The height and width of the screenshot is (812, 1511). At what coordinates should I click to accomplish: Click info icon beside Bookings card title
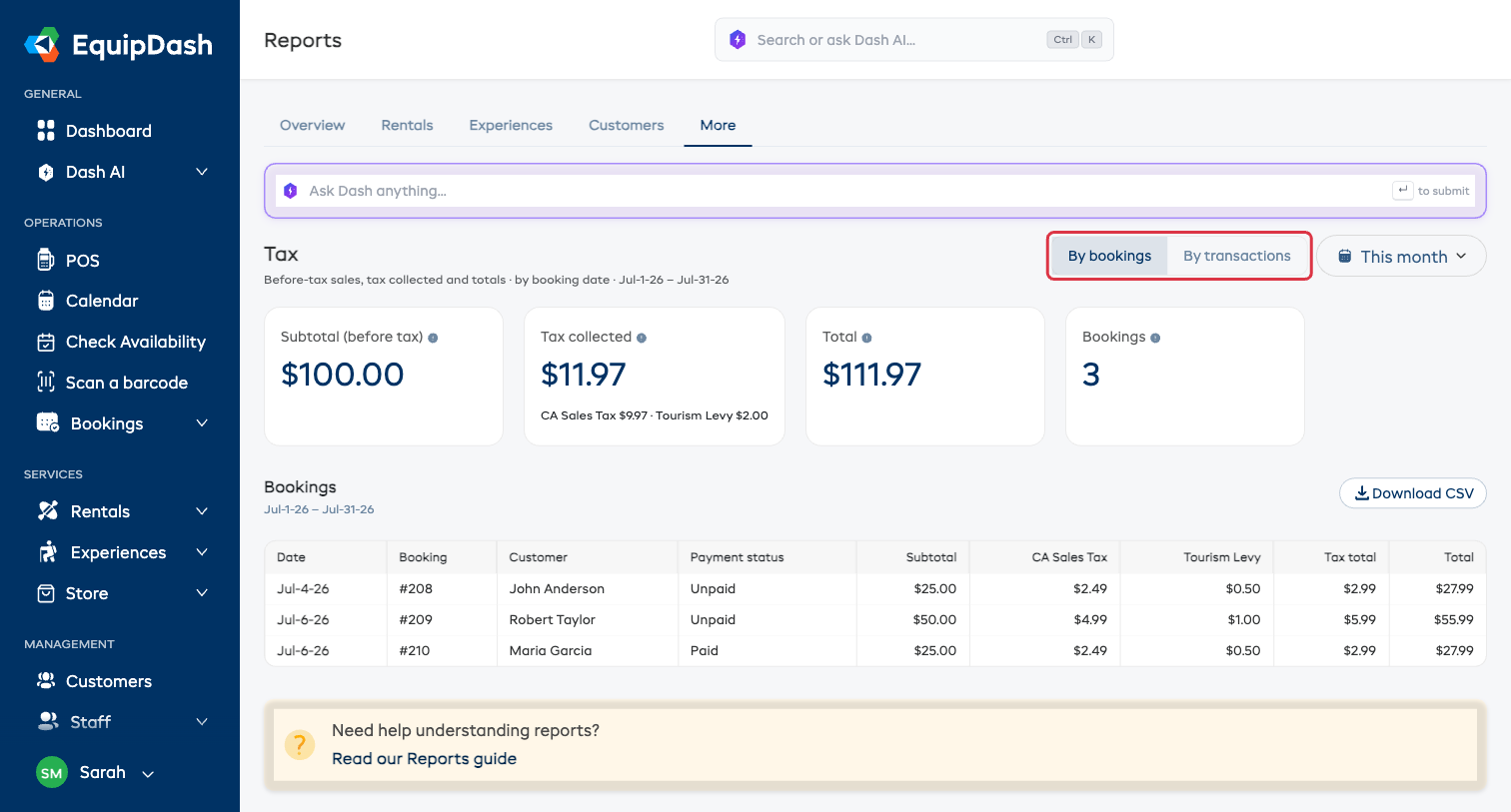click(1155, 338)
